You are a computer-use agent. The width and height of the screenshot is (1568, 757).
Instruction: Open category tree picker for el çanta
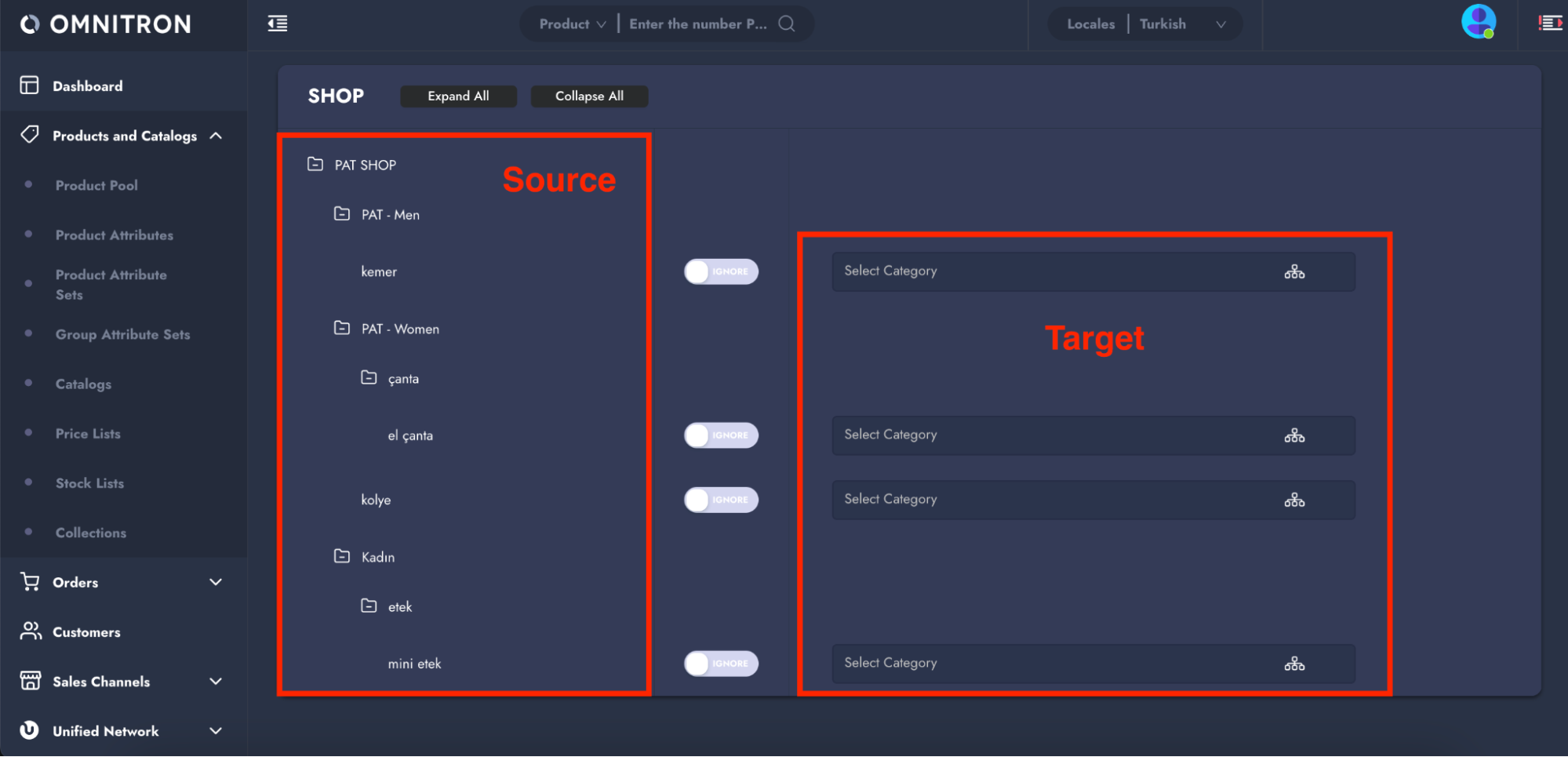[x=1294, y=435]
